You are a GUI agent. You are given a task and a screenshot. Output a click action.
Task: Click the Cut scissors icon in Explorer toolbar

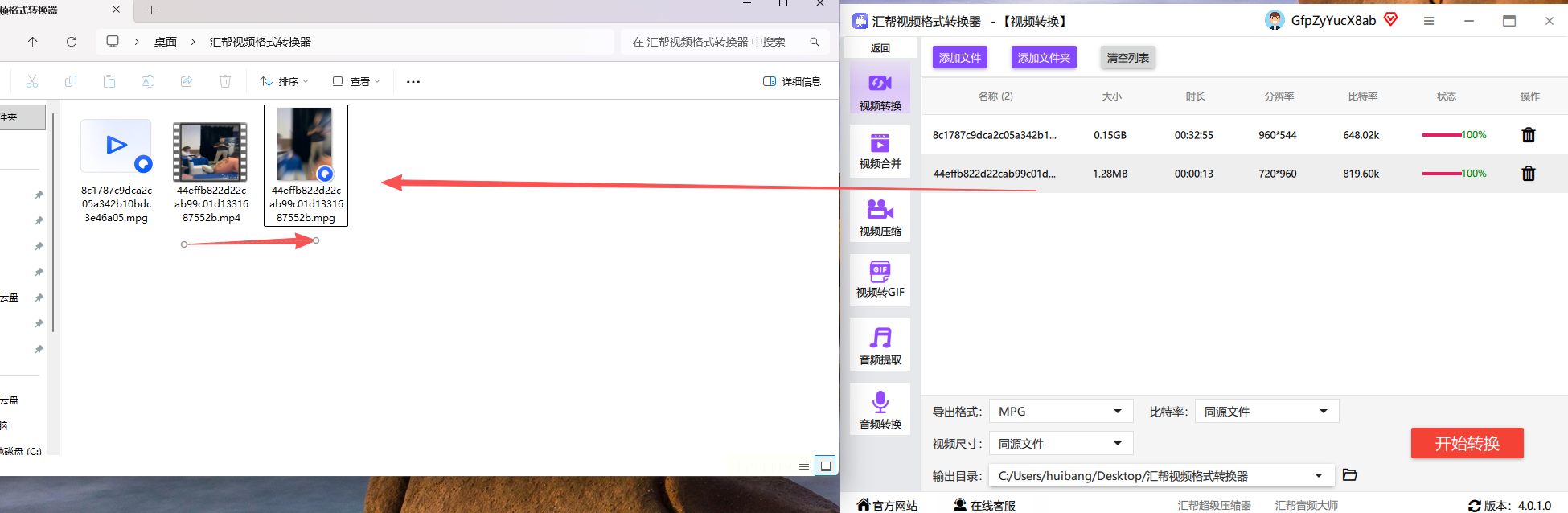[x=32, y=81]
